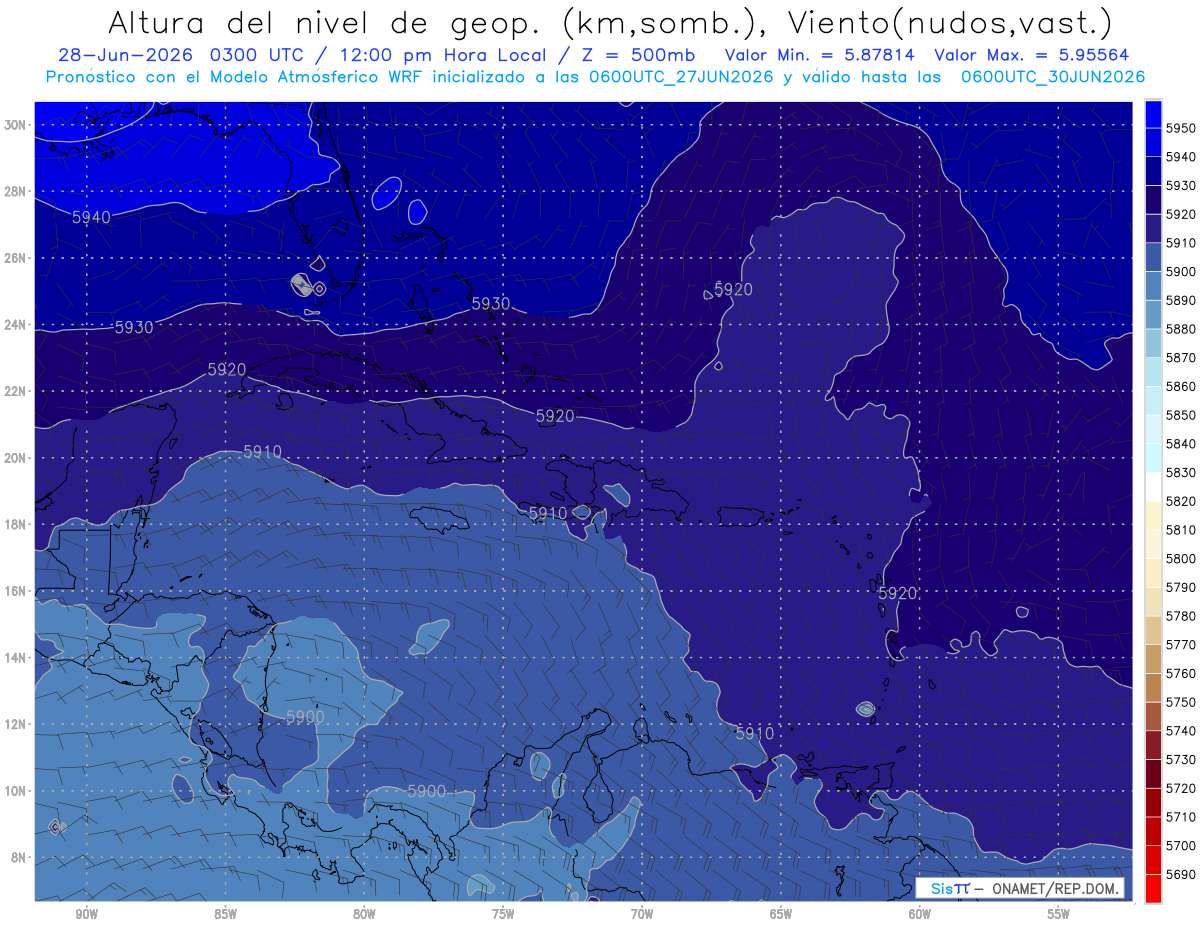This screenshot has width=1200, height=927.
Task: Click the 5880 legend value label
Action: click(x=1181, y=329)
